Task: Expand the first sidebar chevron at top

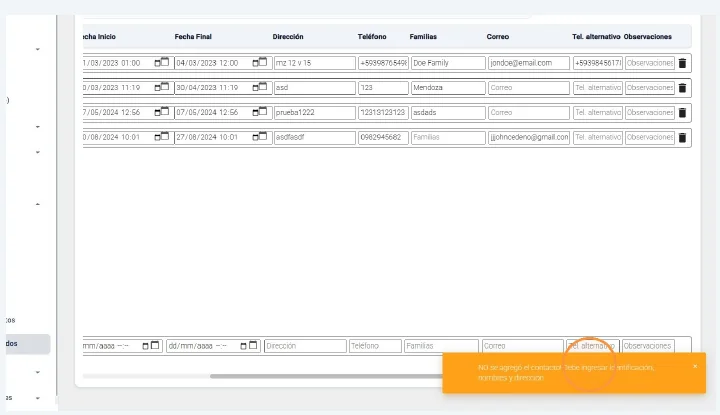Action: pos(38,49)
